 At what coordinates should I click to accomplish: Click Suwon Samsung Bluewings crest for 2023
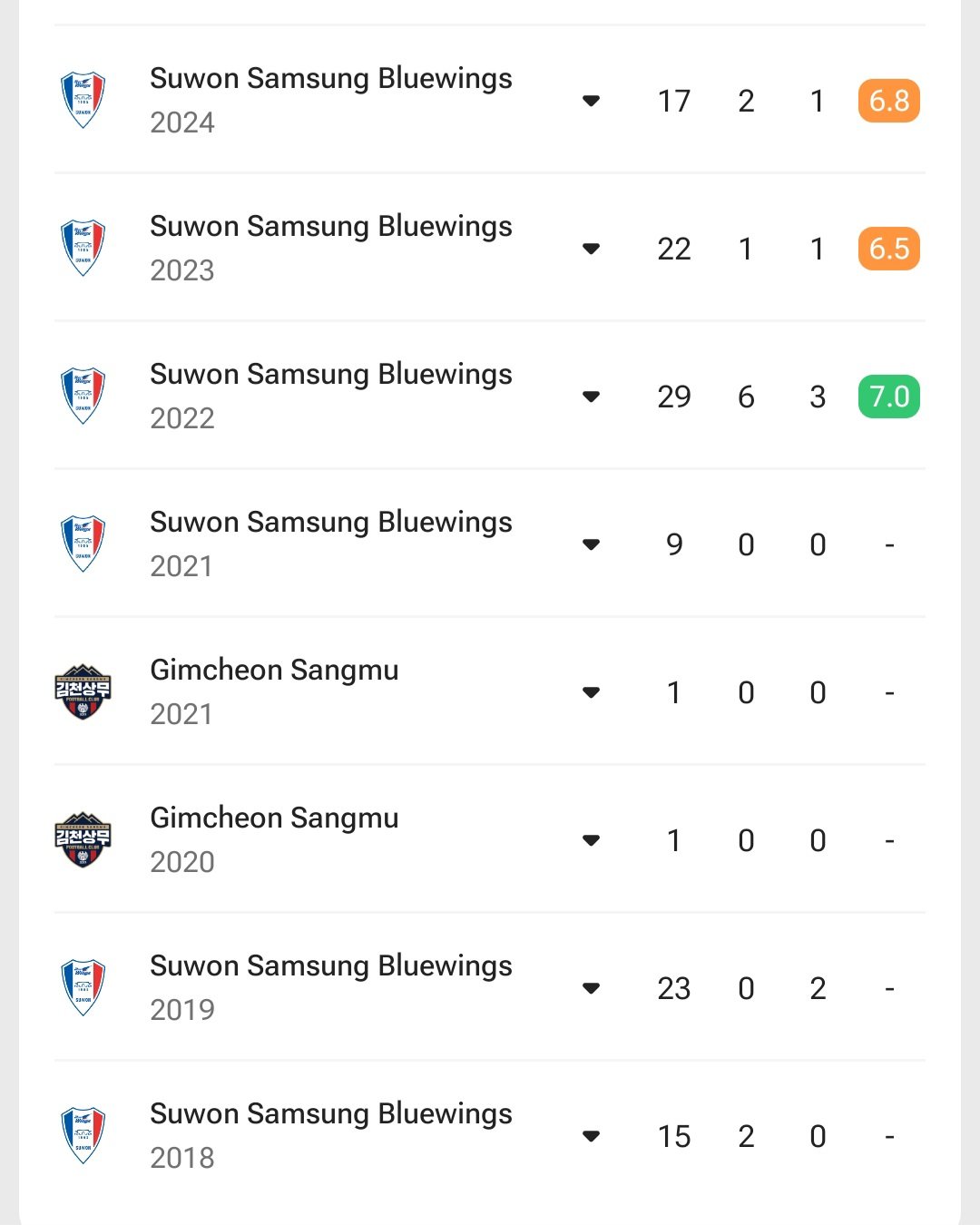[83, 248]
